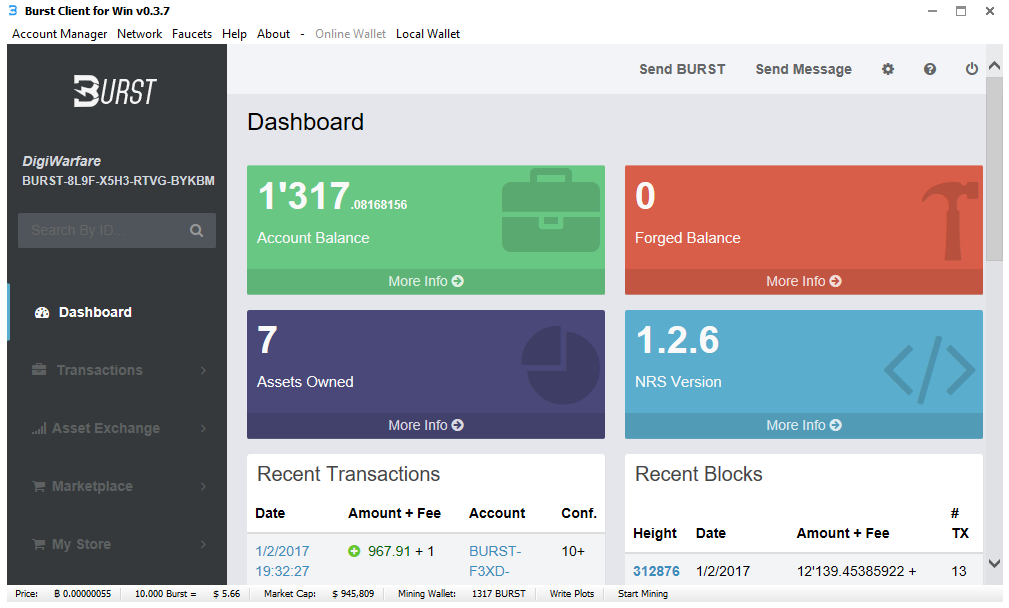
Task: Switch to Local Wallet
Action: 428,34
